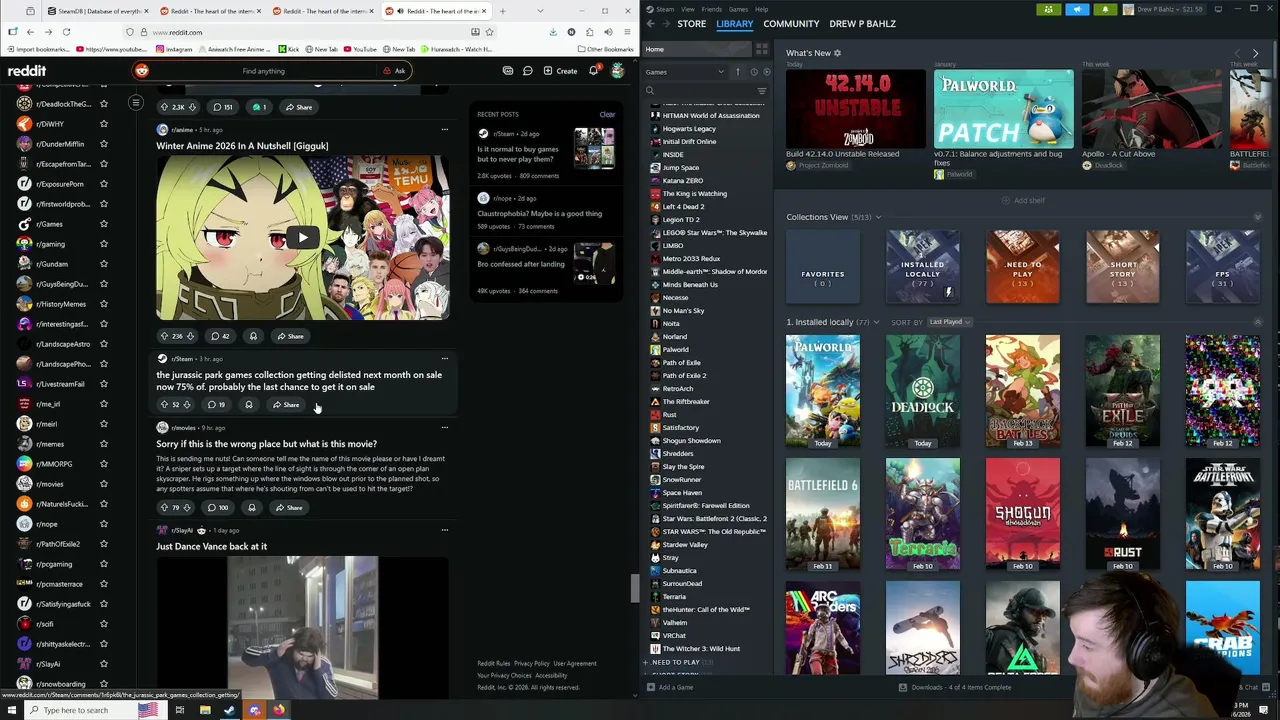The width and height of the screenshot is (1280, 720).
Task: Click Add a Game in Steam
Action: [670, 688]
